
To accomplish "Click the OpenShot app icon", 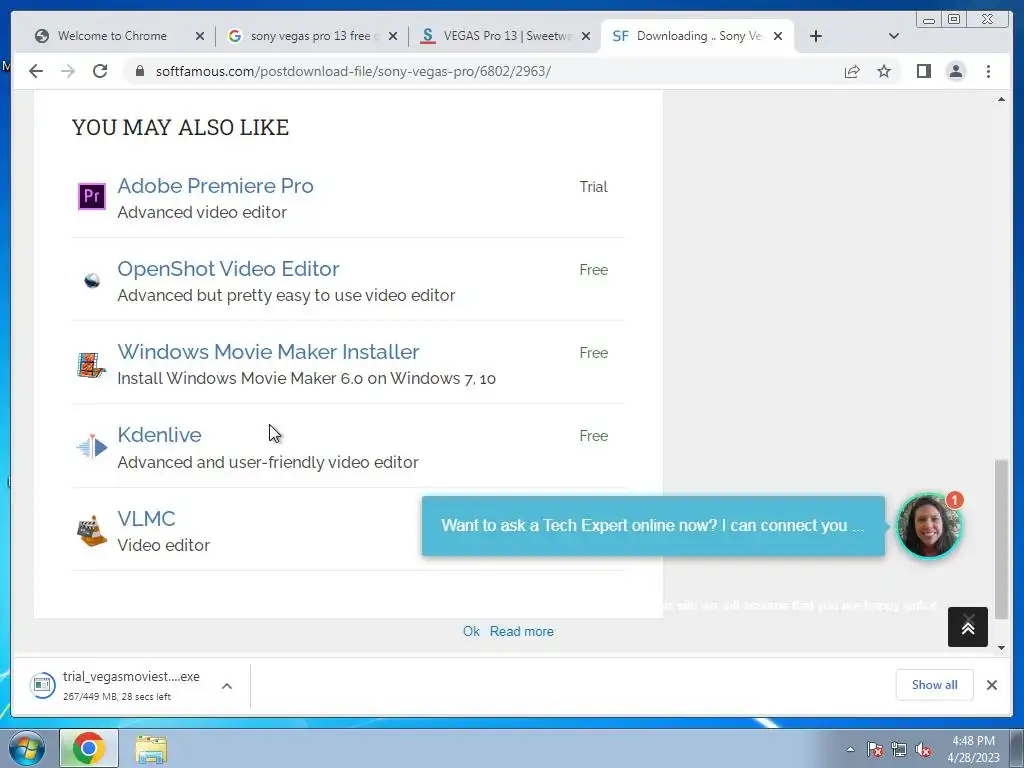I will click(x=92, y=280).
